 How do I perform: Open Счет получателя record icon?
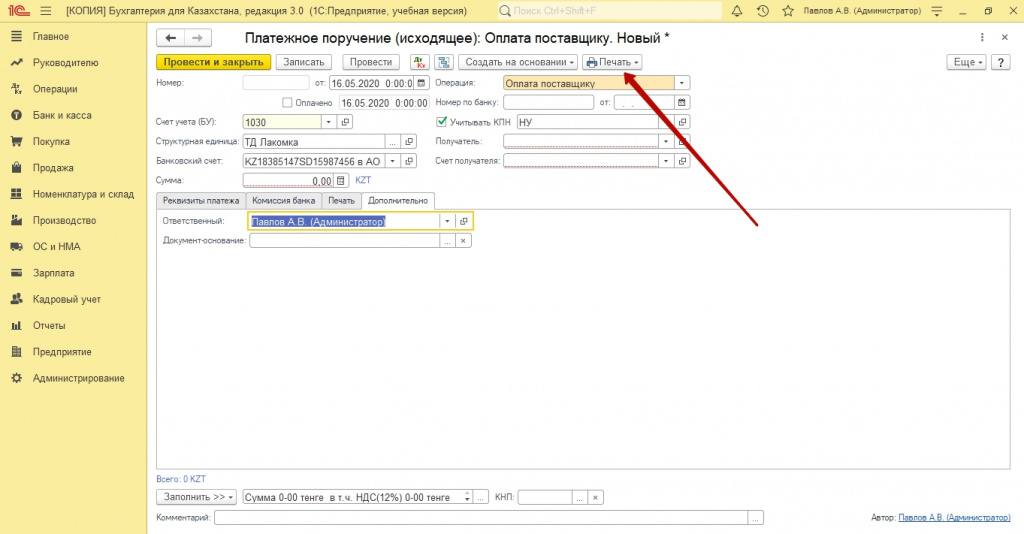(x=682, y=161)
